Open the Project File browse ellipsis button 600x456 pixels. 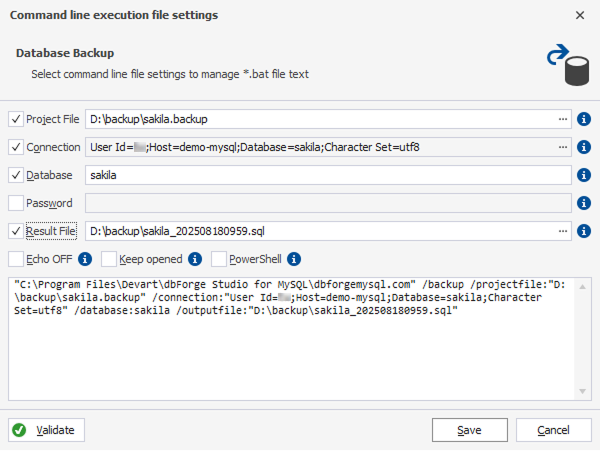(563, 119)
